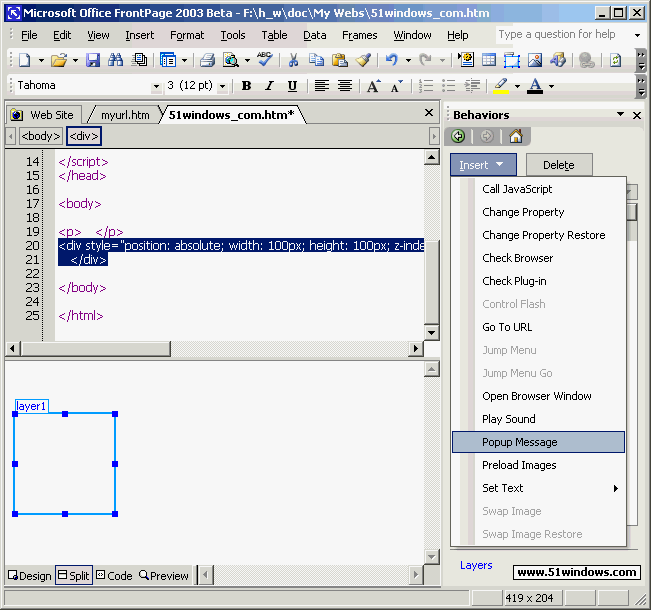Viewport: 651px width, 610px height.
Task: Switch to the myurl.htm tab
Action: coord(124,115)
